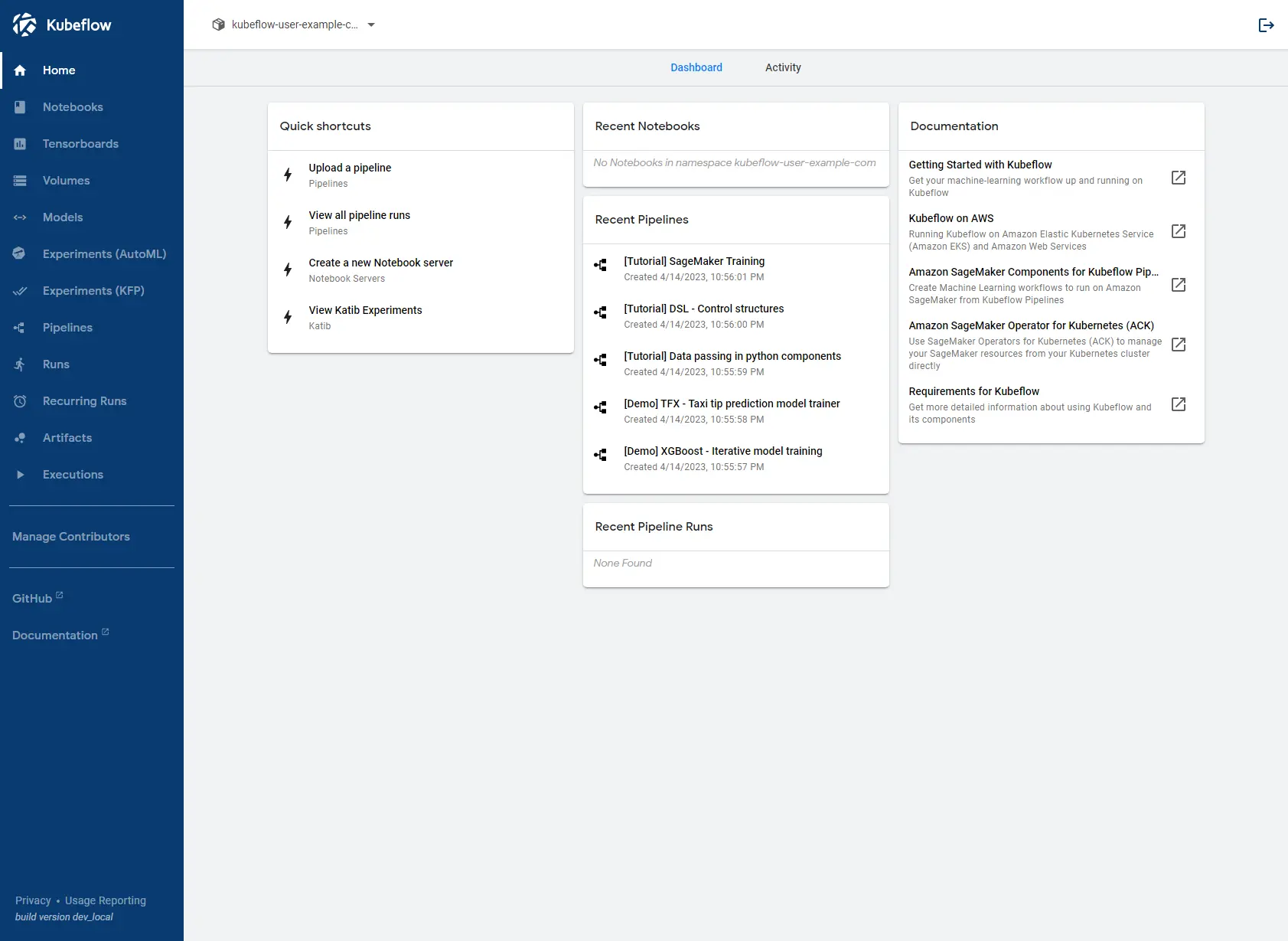The image size is (1288, 941).
Task: Open Tensorboards from the sidebar
Action: click(92, 144)
